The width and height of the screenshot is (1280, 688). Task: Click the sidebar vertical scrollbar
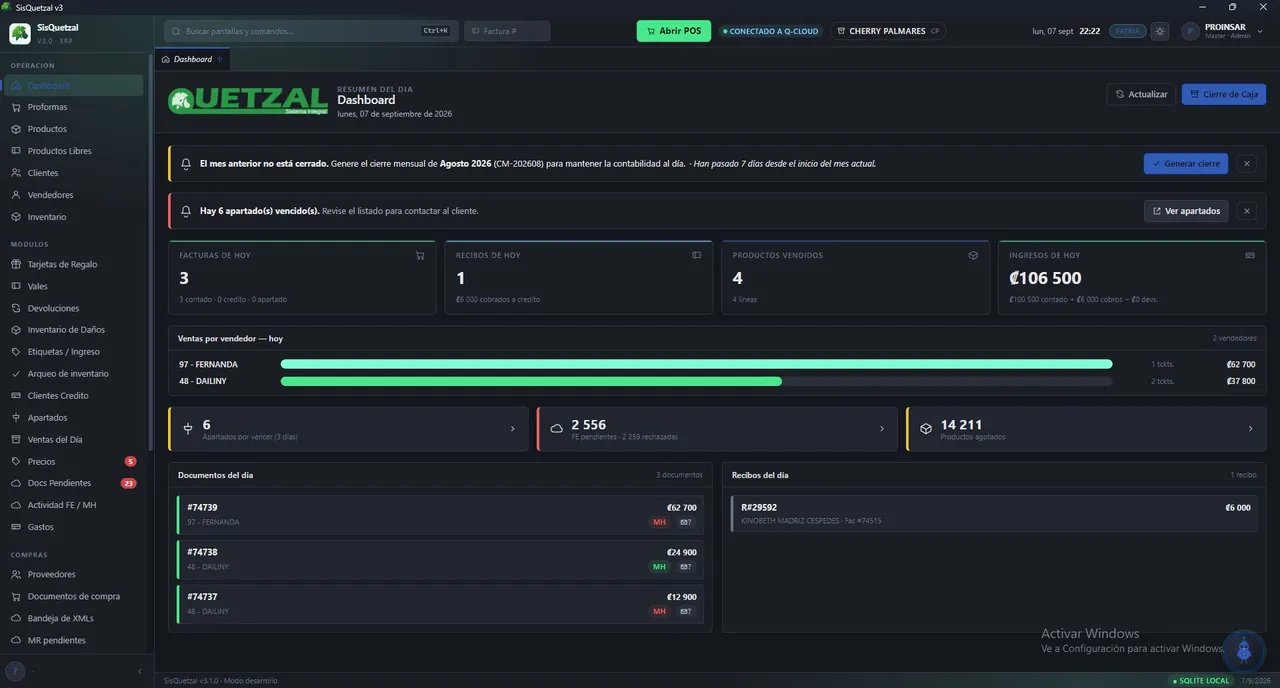(151, 250)
